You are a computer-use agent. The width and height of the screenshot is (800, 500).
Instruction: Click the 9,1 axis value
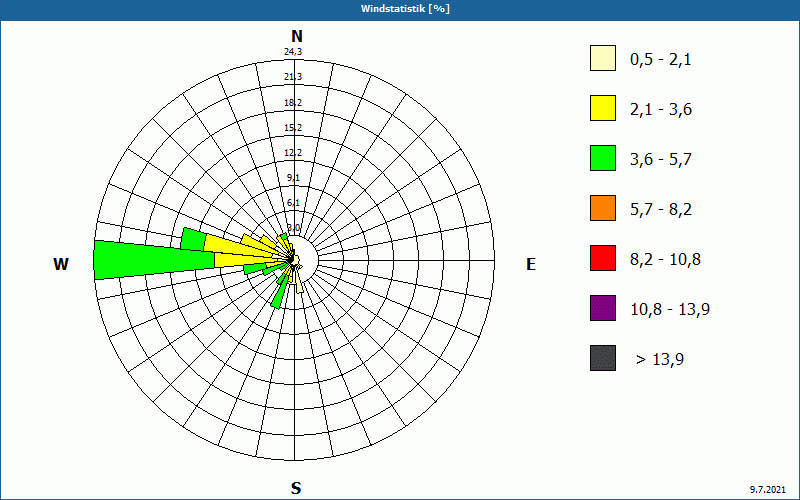pos(293,178)
